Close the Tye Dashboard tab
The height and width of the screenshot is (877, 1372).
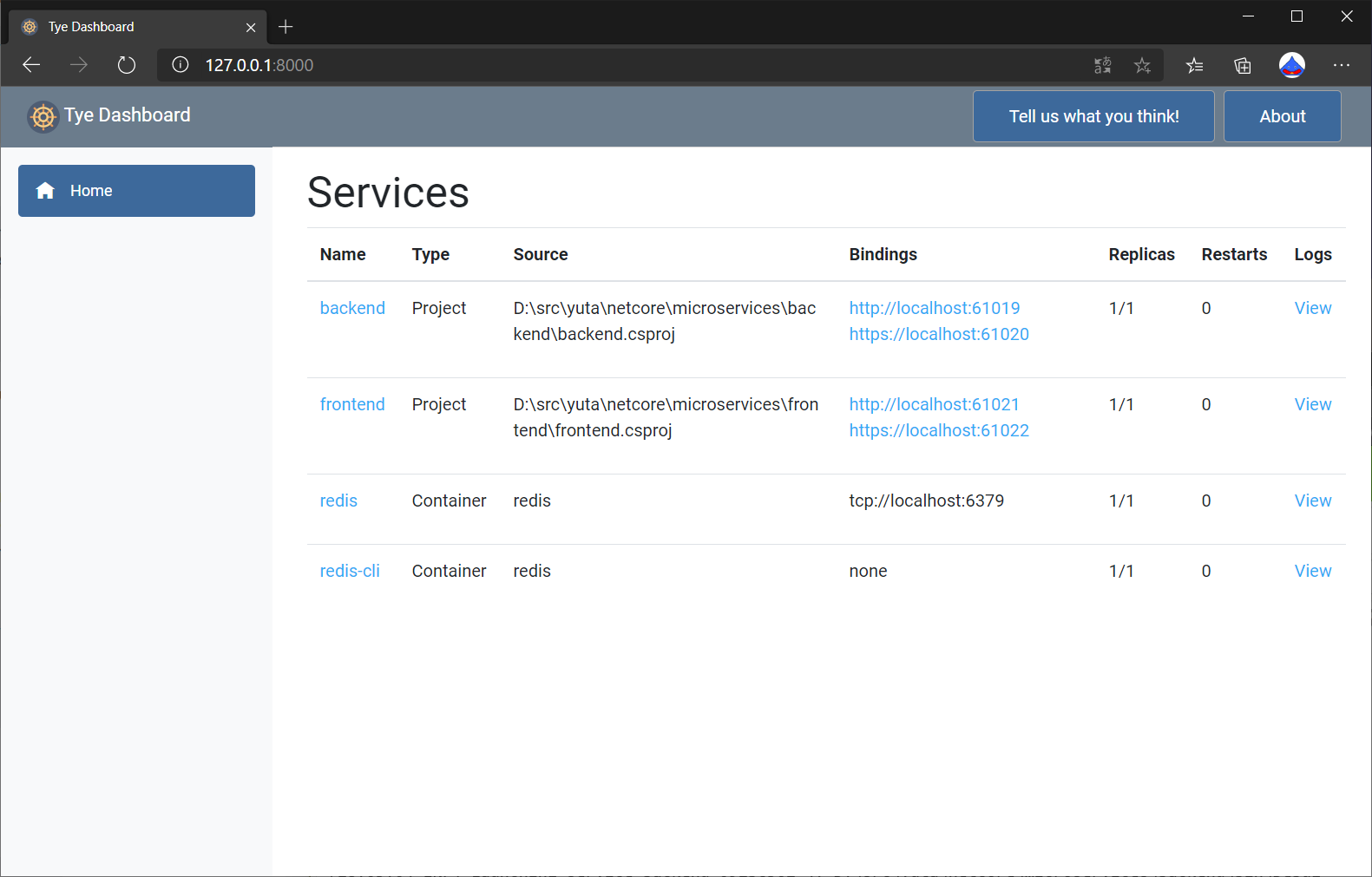pos(251,28)
